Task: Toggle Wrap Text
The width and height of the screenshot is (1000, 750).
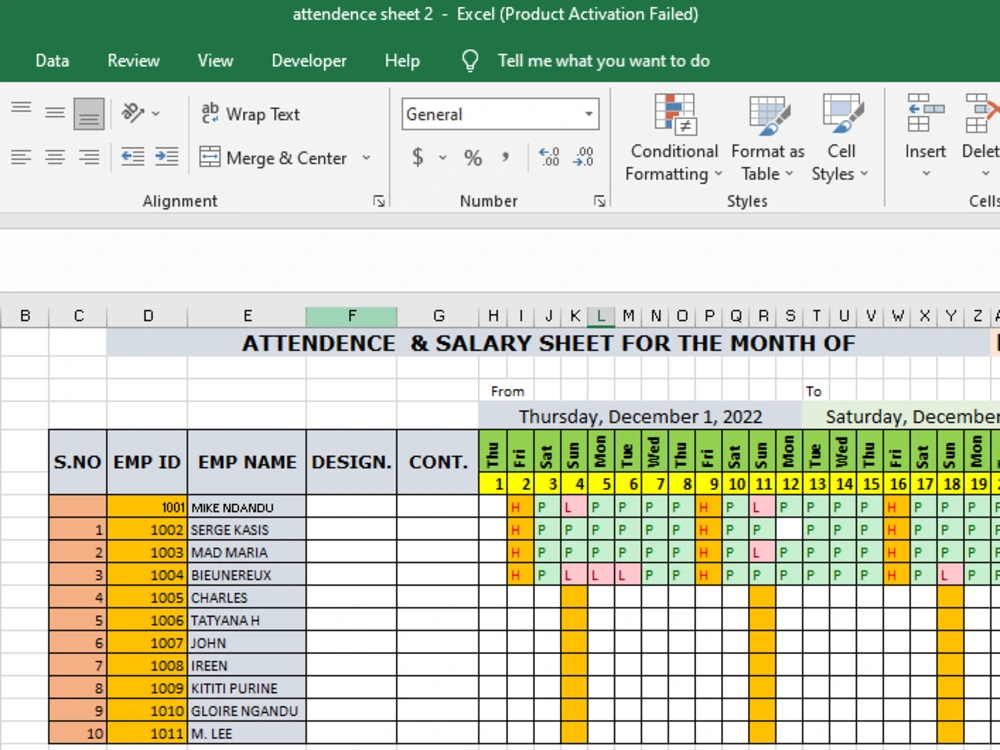Action: (250, 114)
